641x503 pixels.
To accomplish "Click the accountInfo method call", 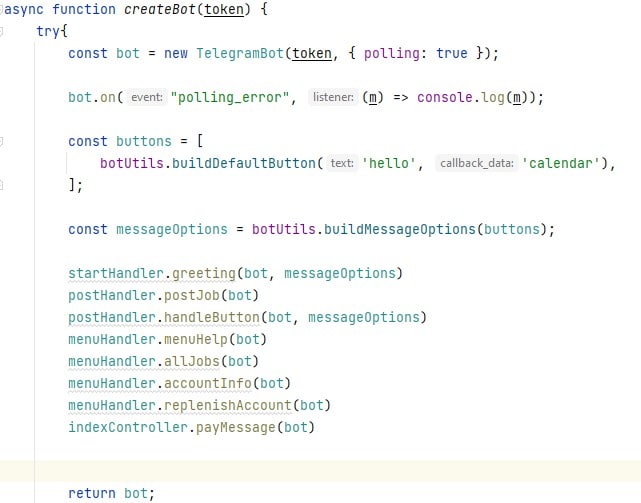I will click(x=208, y=384).
